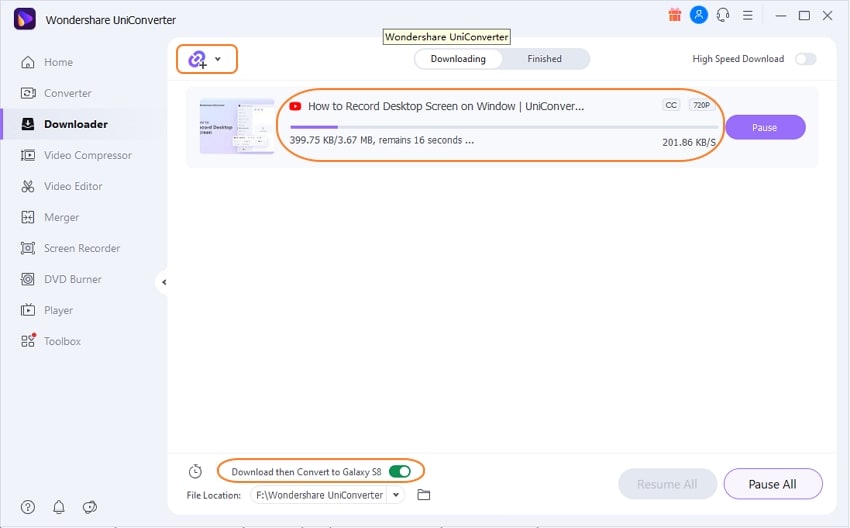Screen dimensions: 850x528
Task: Click the Video Editor scissors icon
Action: 28,186
